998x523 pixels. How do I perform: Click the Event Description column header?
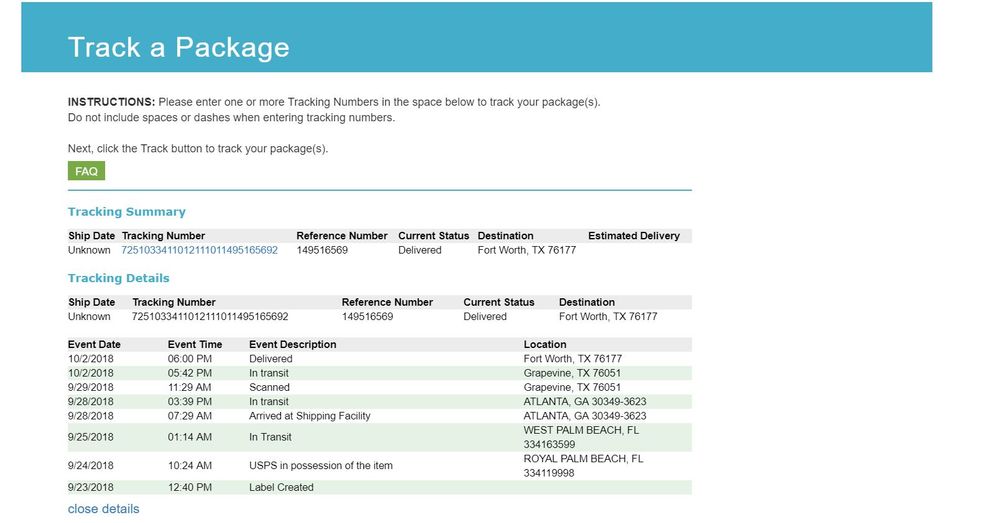[292, 344]
